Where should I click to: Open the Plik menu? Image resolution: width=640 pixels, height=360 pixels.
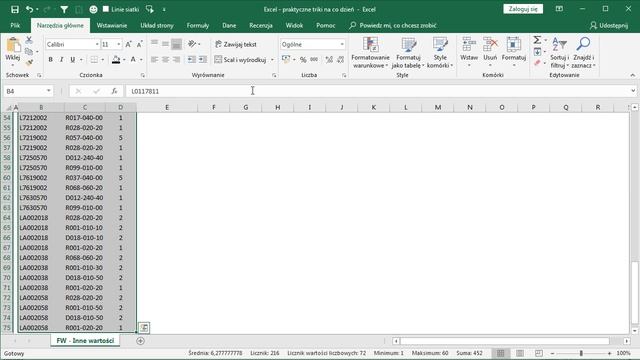click(15, 25)
